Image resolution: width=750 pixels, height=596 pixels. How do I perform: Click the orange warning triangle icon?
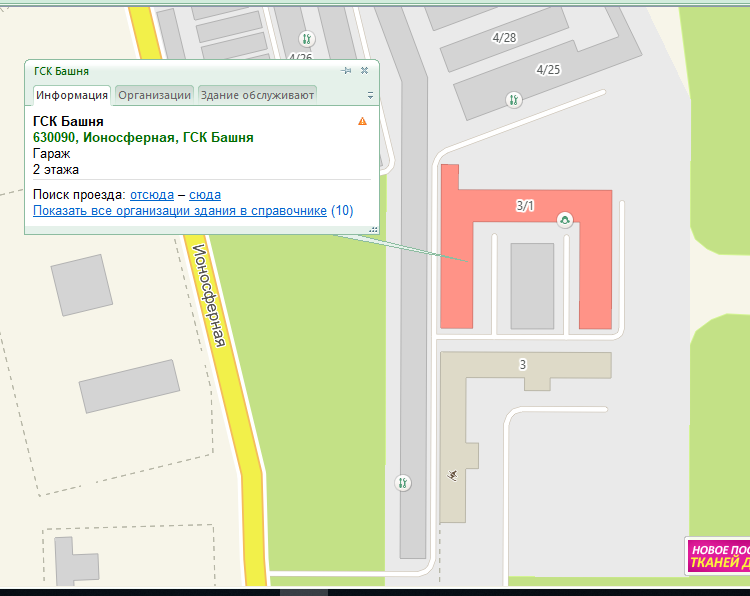[x=362, y=121]
